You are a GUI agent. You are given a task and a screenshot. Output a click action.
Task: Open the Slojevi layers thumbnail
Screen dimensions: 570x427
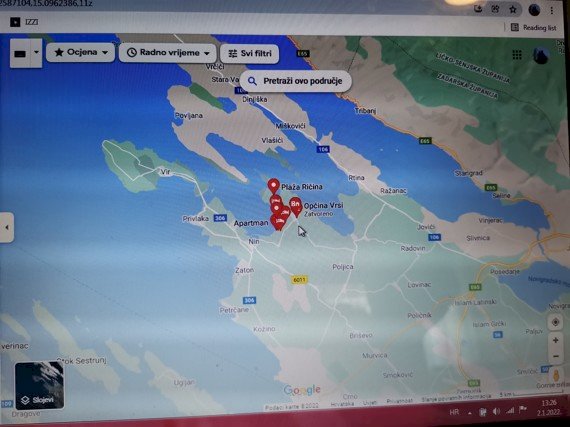[x=39, y=385]
